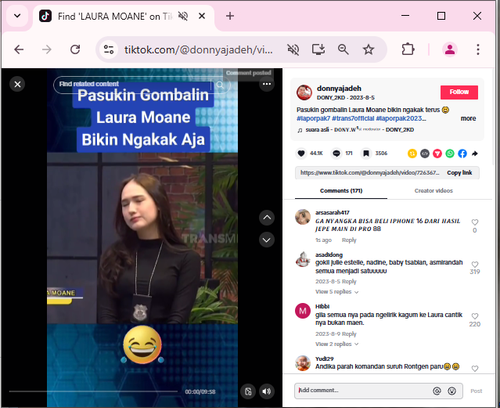Open the Chrome extensions puzzle icon
This screenshot has width=500, height=408.
point(408,50)
